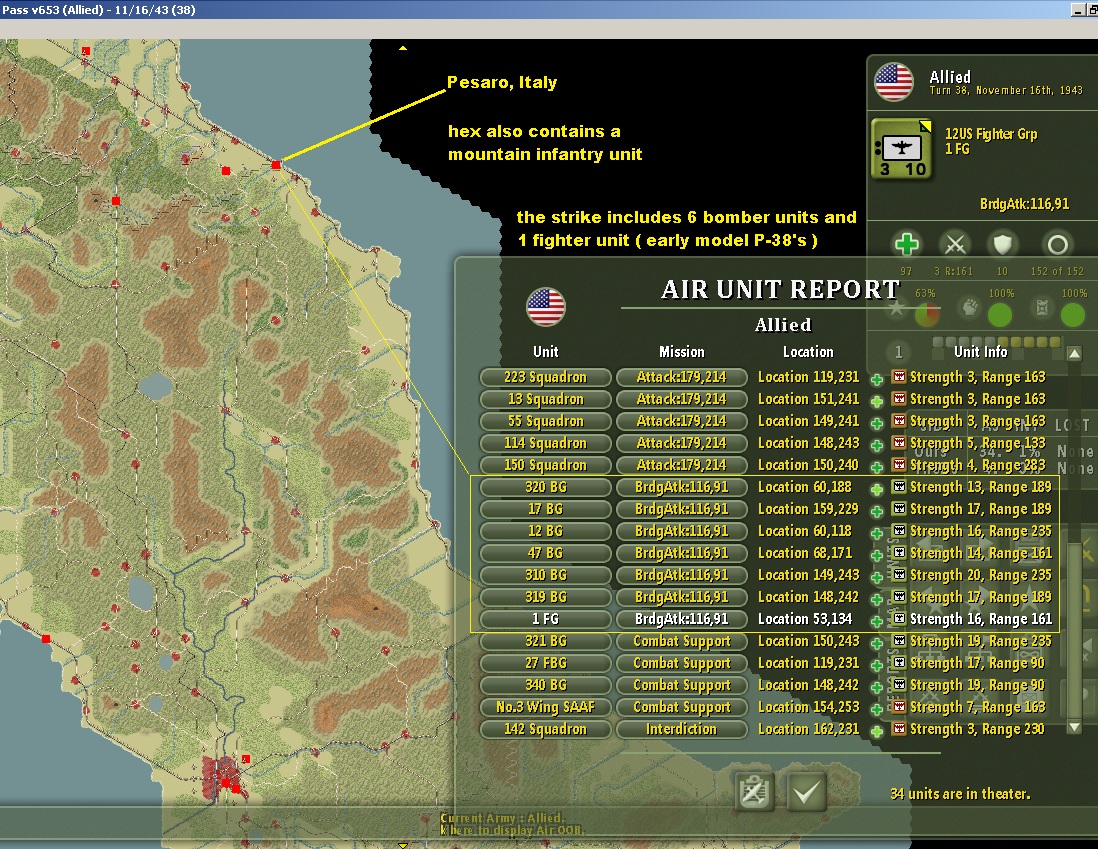Click the scroll up arrow of the unit list
This screenshot has height=849, width=1098.
[x=1074, y=354]
